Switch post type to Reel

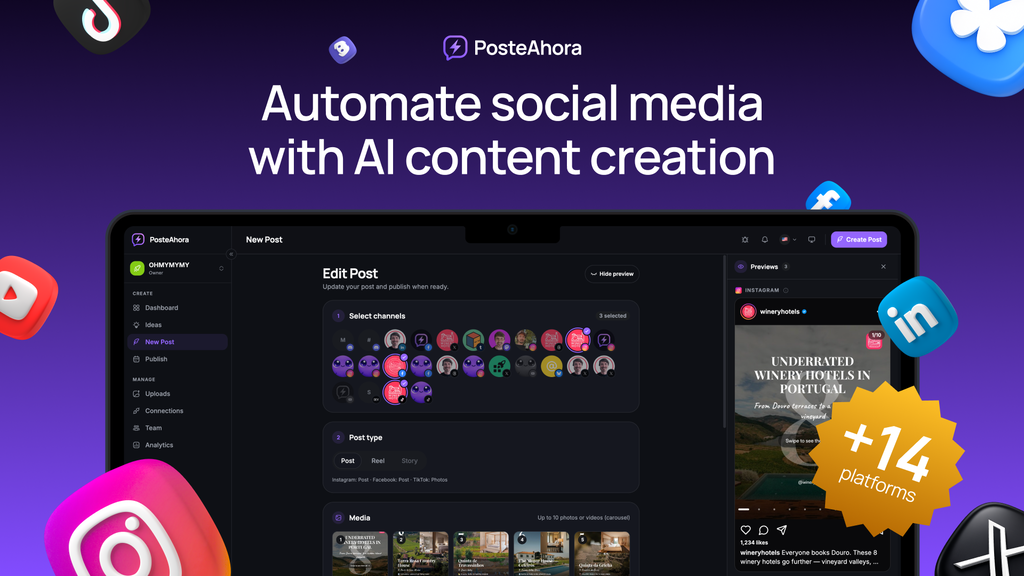pos(377,460)
